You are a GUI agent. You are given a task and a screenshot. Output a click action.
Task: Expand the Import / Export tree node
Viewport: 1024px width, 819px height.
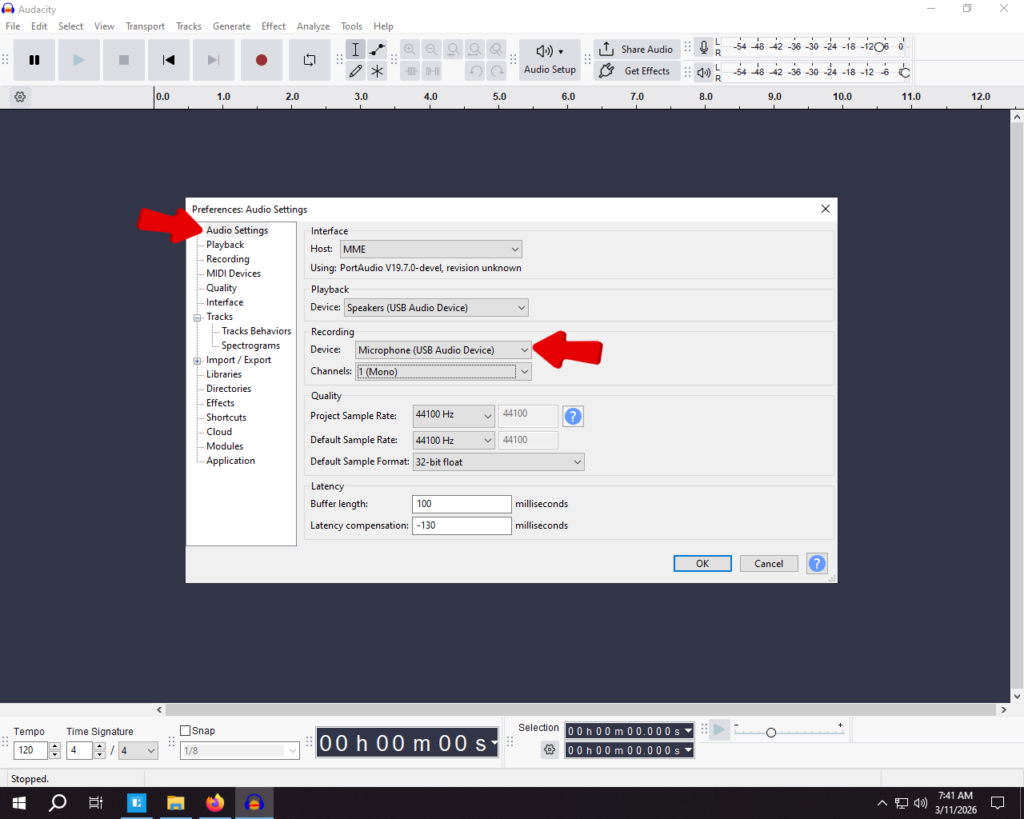[197, 361]
